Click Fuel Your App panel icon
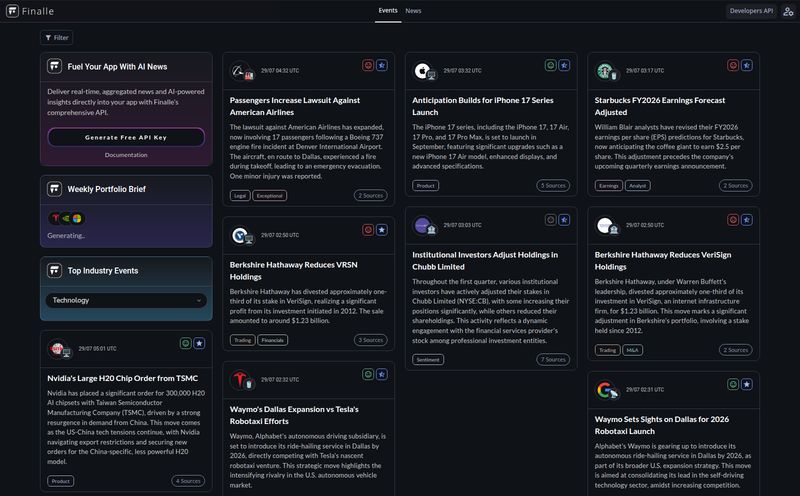This screenshot has height=496, width=800. [55, 66]
